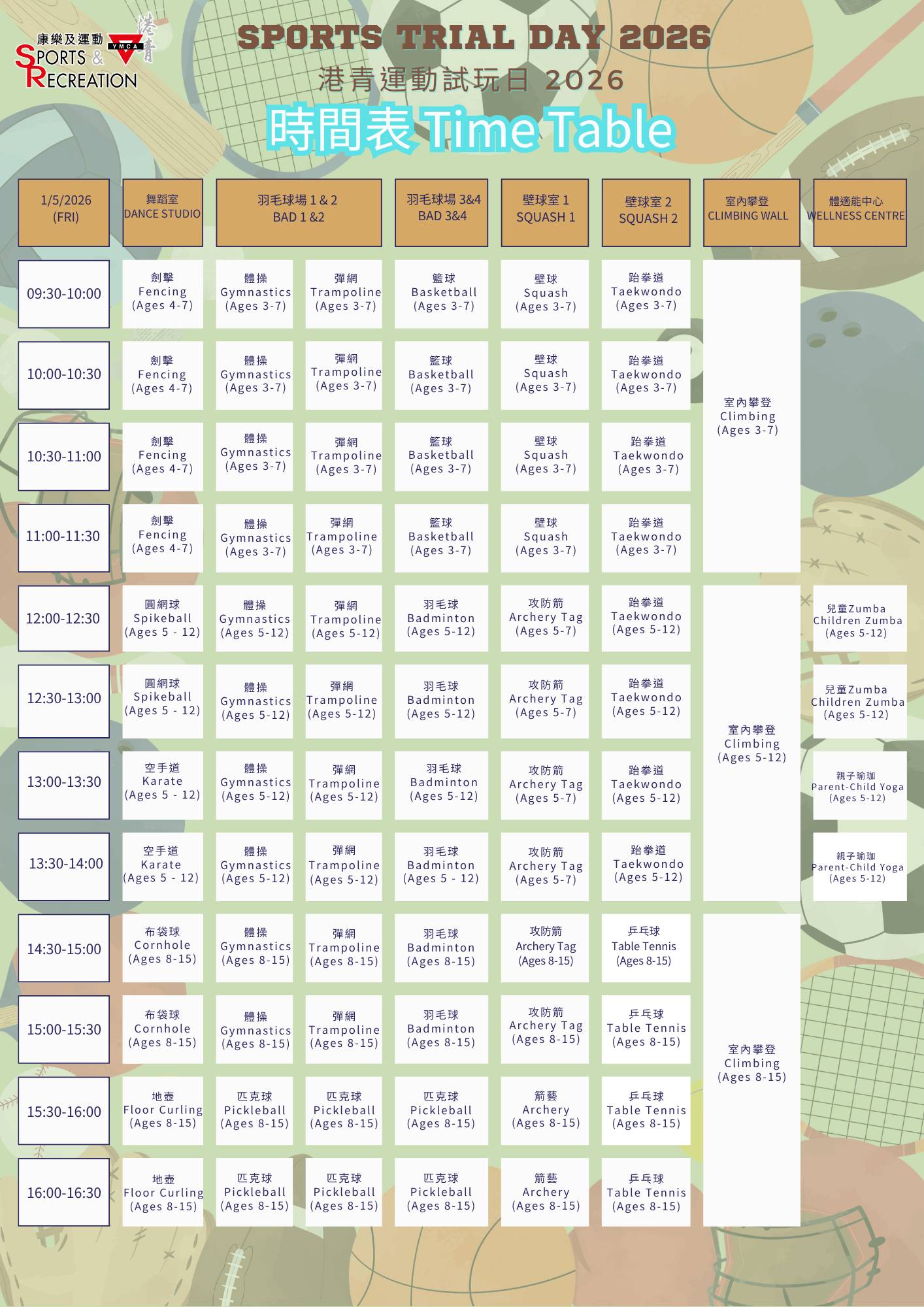The width and height of the screenshot is (924, 1307).
Task: Click the '時間表 Time Table' heading
Action: (470, 129)
